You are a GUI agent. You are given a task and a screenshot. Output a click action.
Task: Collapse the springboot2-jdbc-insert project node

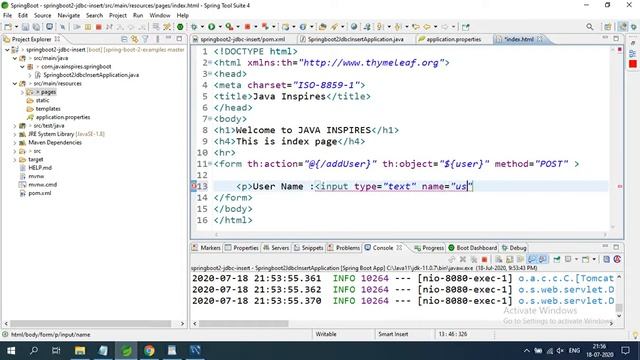[7, 49]
